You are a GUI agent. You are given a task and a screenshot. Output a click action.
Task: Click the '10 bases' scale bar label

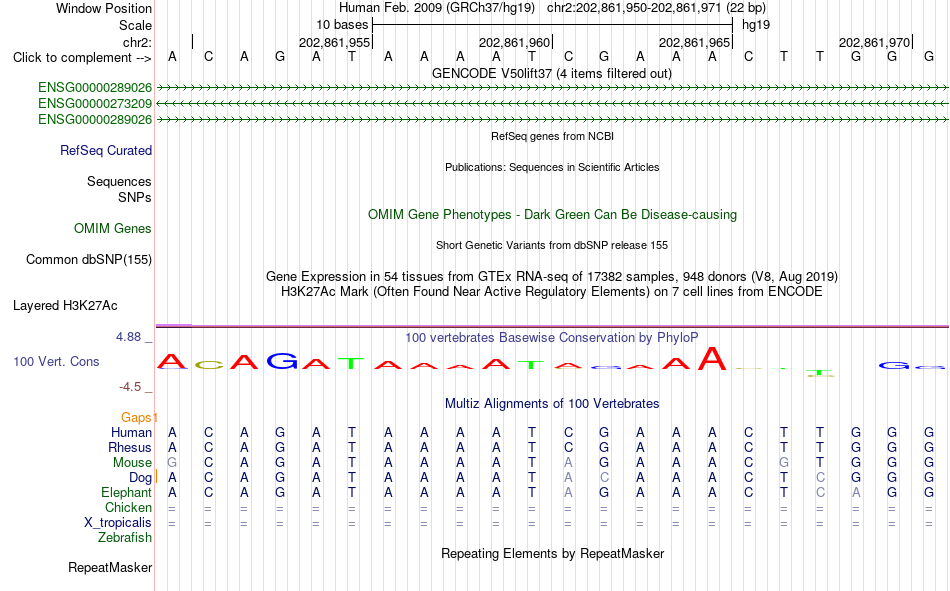click(342, 25)
